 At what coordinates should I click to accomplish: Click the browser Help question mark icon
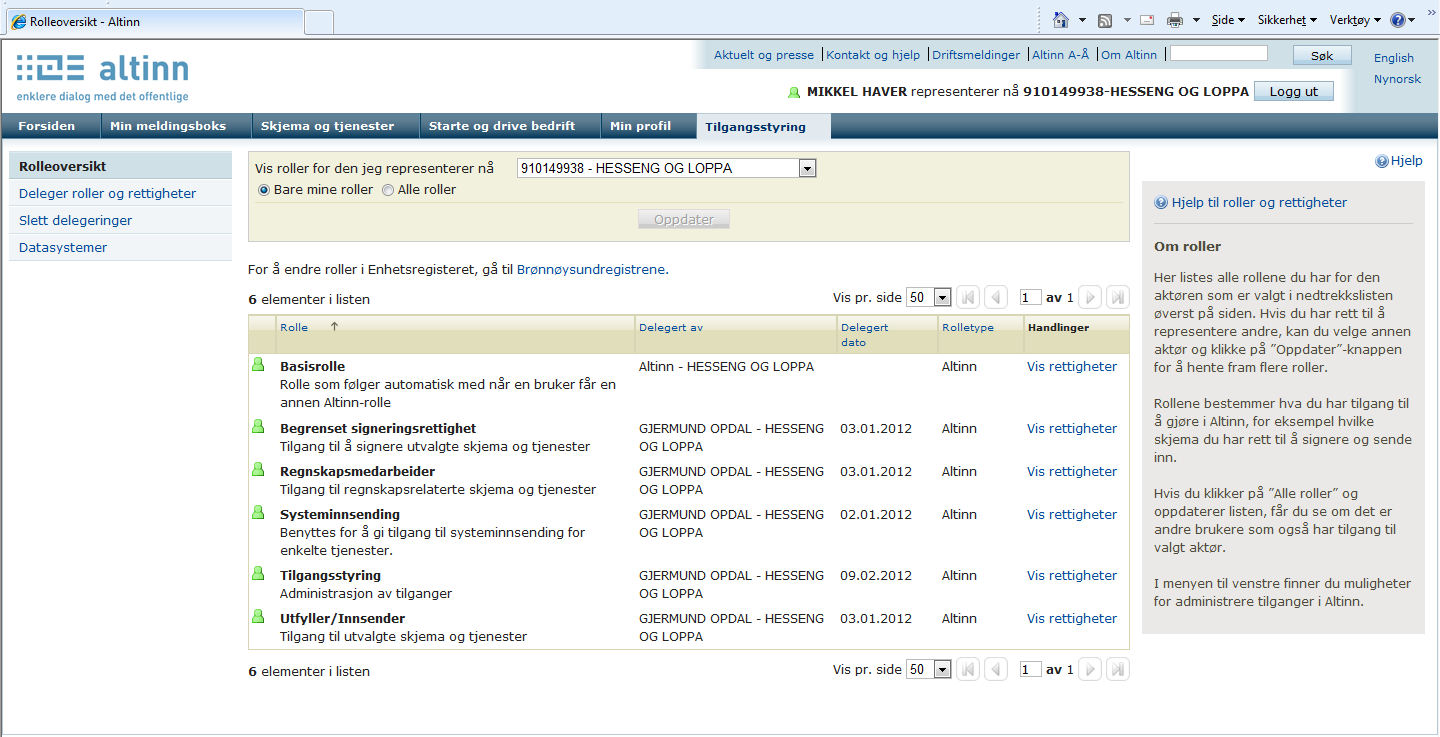pyautogui.click(x=1397, y=20)
